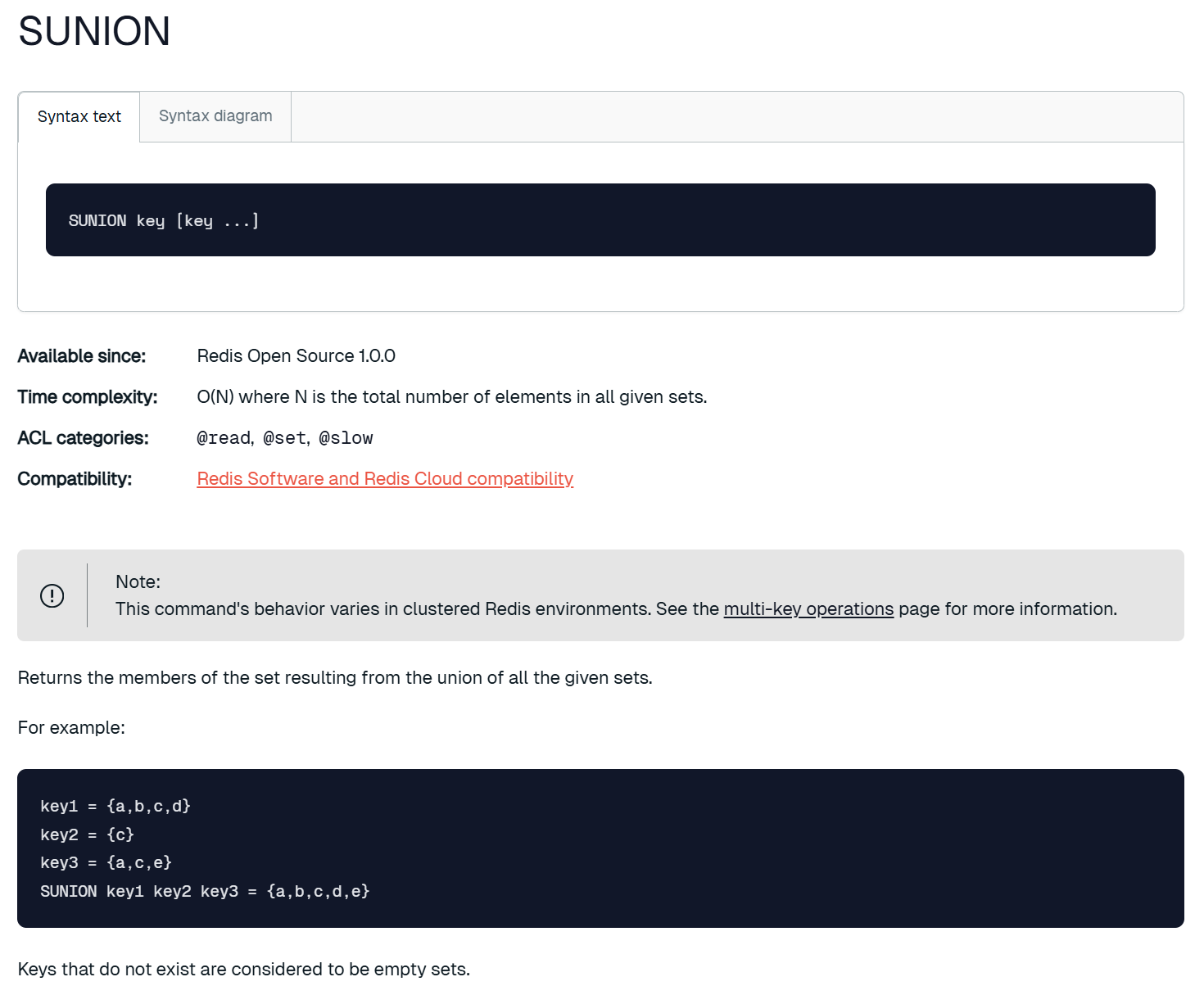The image size is (1204, 995).
Task: Click the 'Compatibility:' label
Action: (75, 478)
